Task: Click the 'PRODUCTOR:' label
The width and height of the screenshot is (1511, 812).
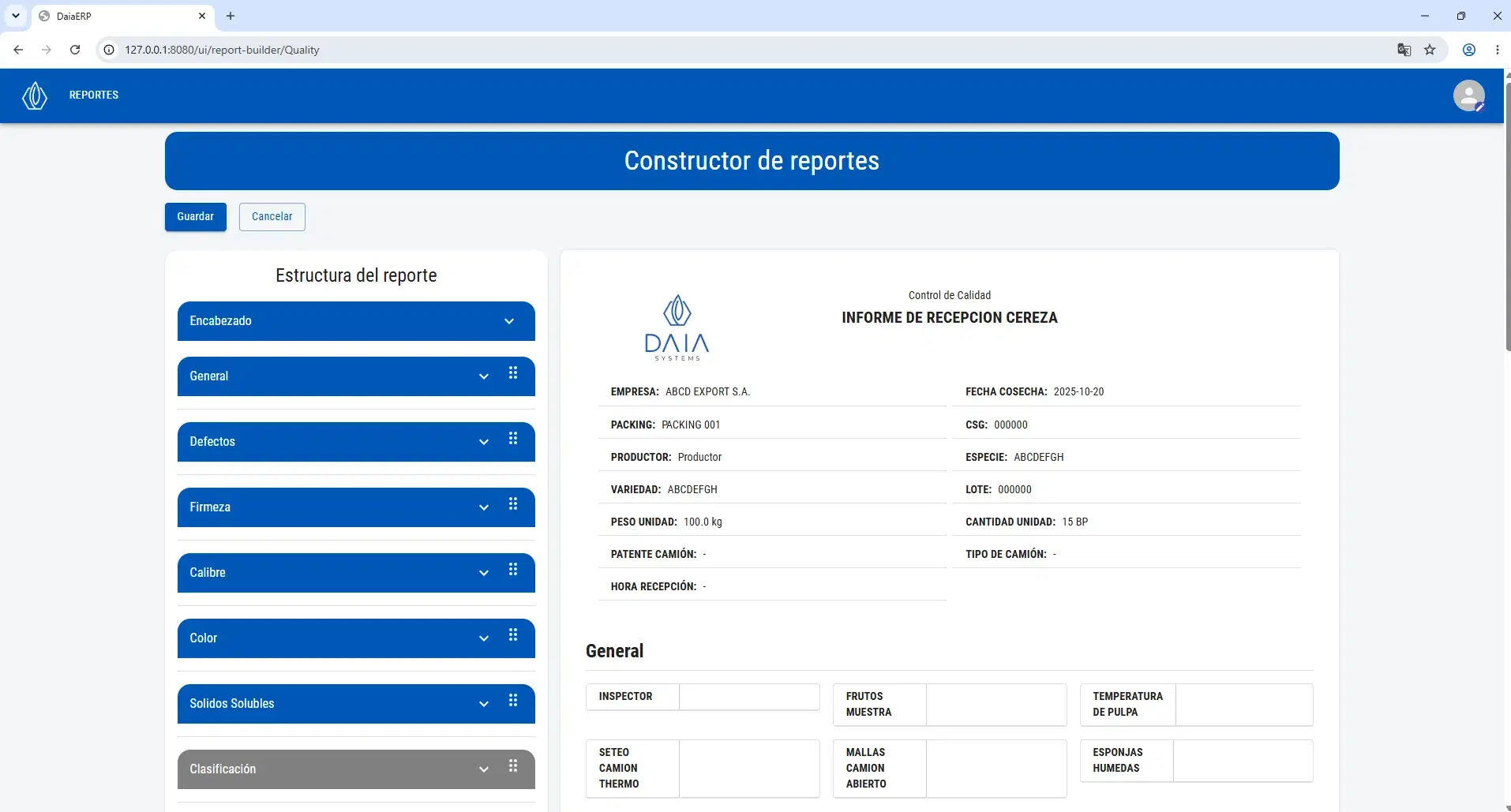Action: (x=641, y=458)
